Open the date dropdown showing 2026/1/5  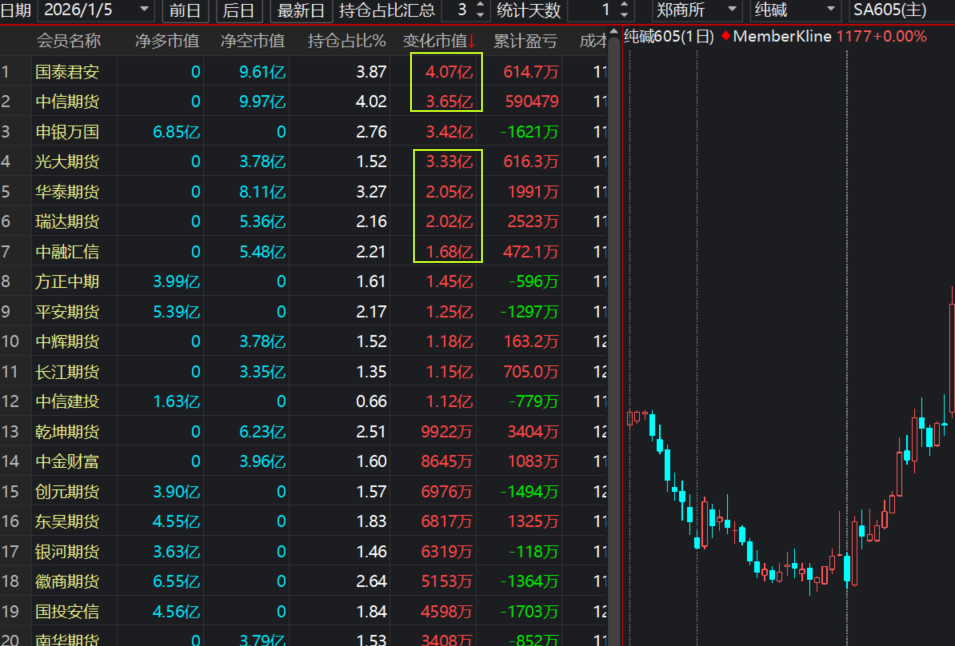tap(143, 11)
